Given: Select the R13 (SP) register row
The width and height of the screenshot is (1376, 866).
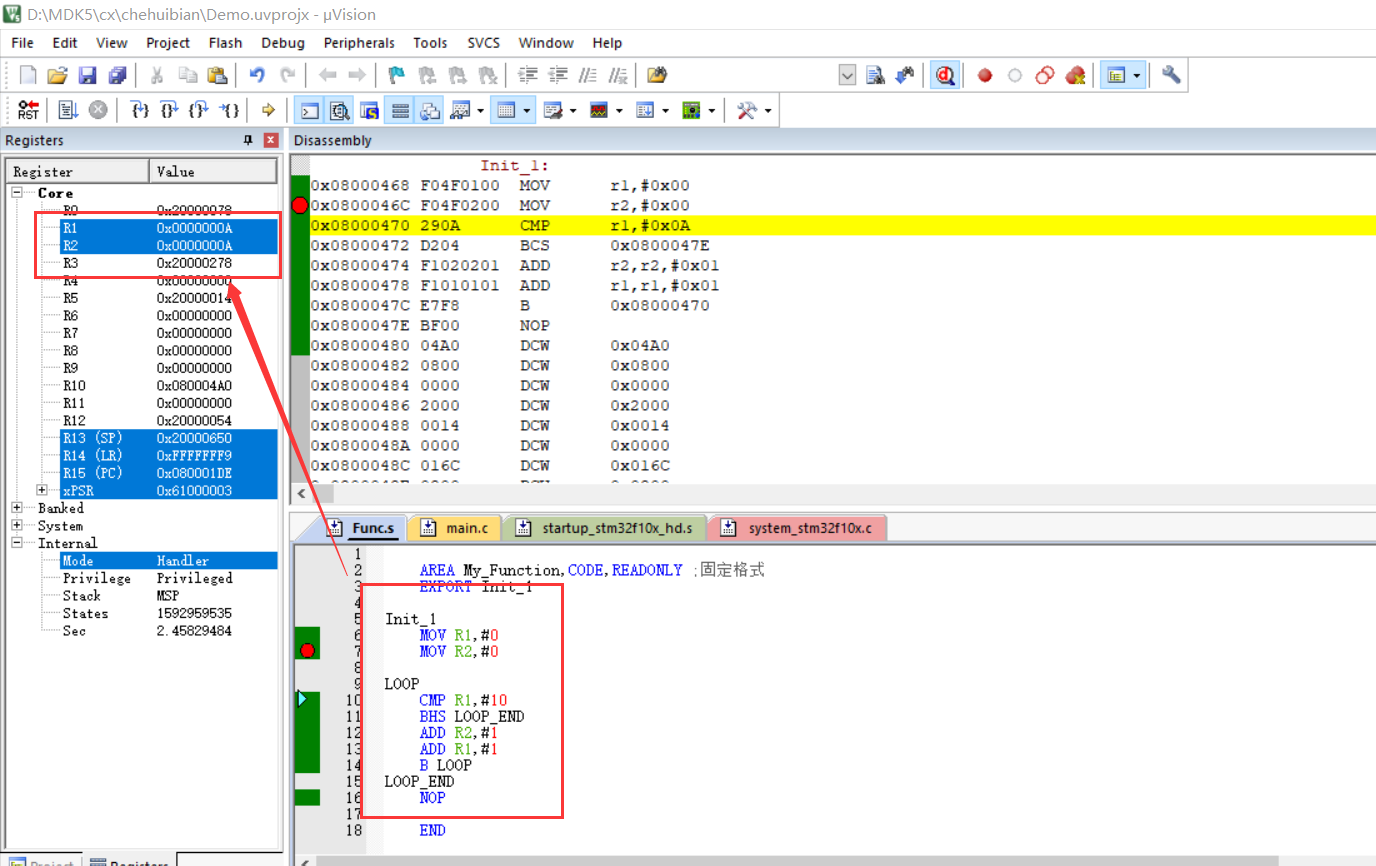Looking at the screenshot, I should [168, 438].
